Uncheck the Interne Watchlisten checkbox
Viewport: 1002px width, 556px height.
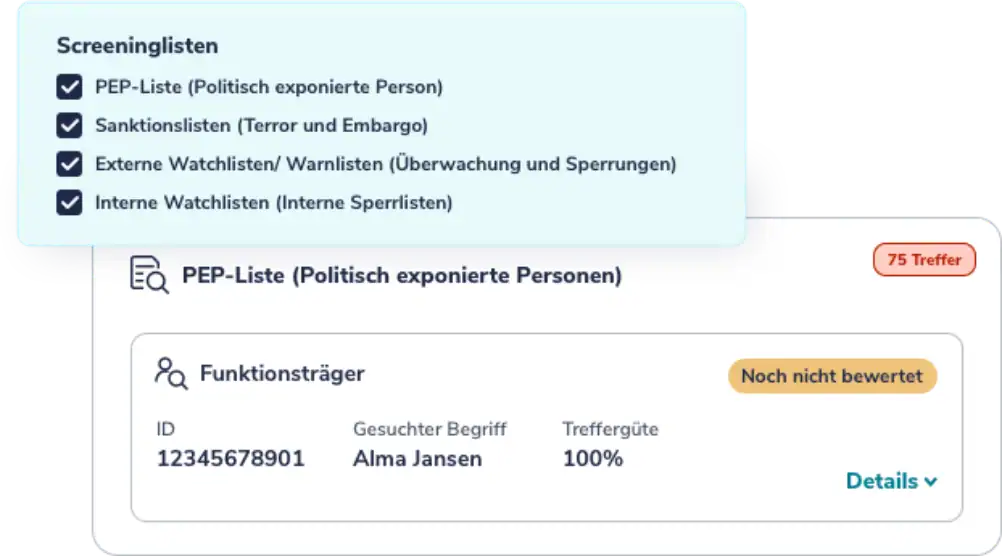pyautogui.click(x=69, y=203)
